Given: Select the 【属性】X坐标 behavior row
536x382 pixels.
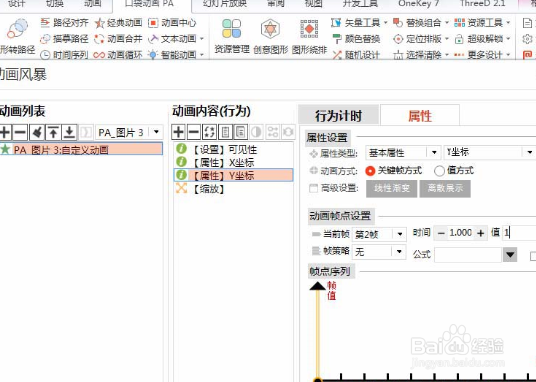Looking at the screenshot, I should coord(233,162).
